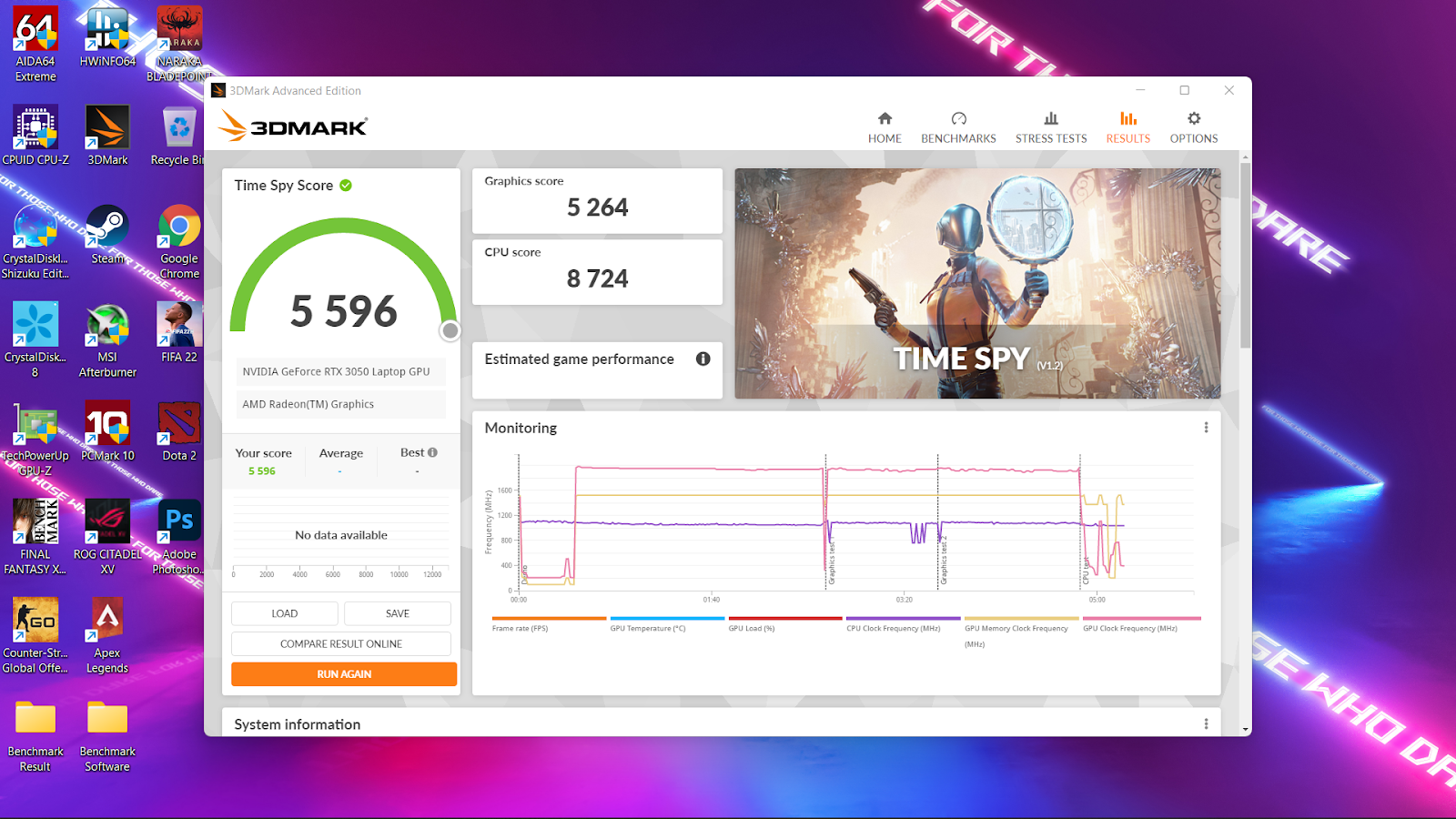Click the CPU score 8 724 card
The width and height of the screenshot is (1456, 819).
click(x=597, y=271)
